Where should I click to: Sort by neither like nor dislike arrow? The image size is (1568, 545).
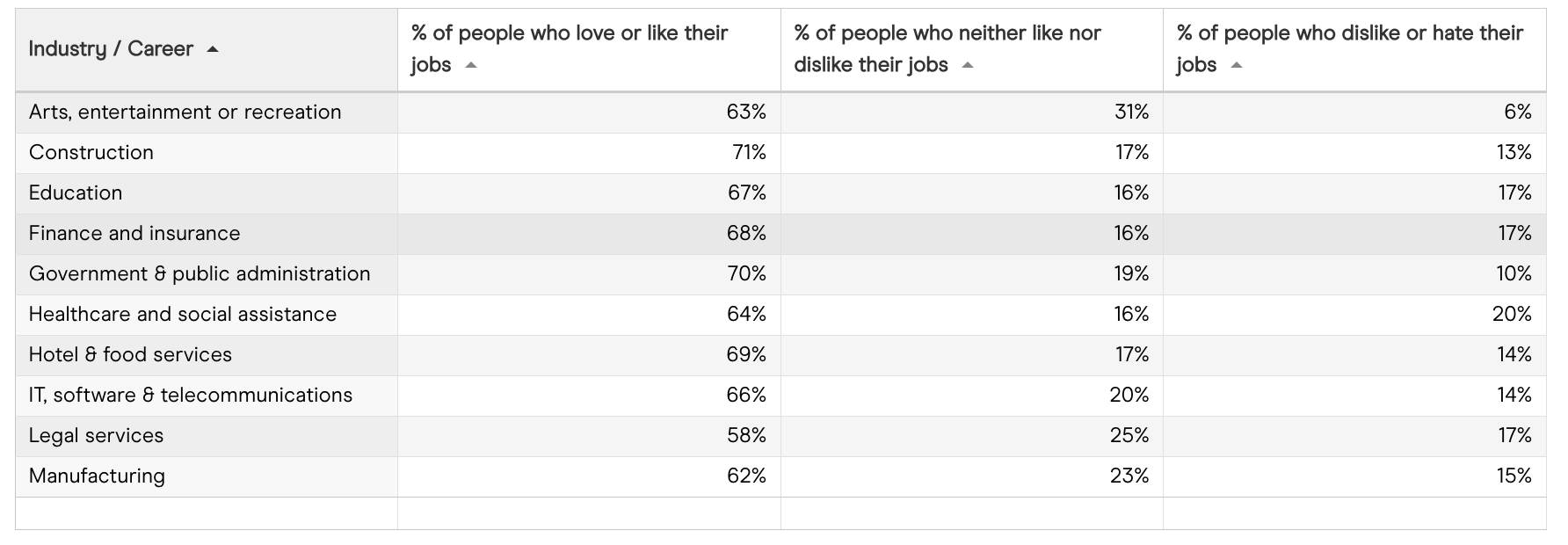click(968, 65)
